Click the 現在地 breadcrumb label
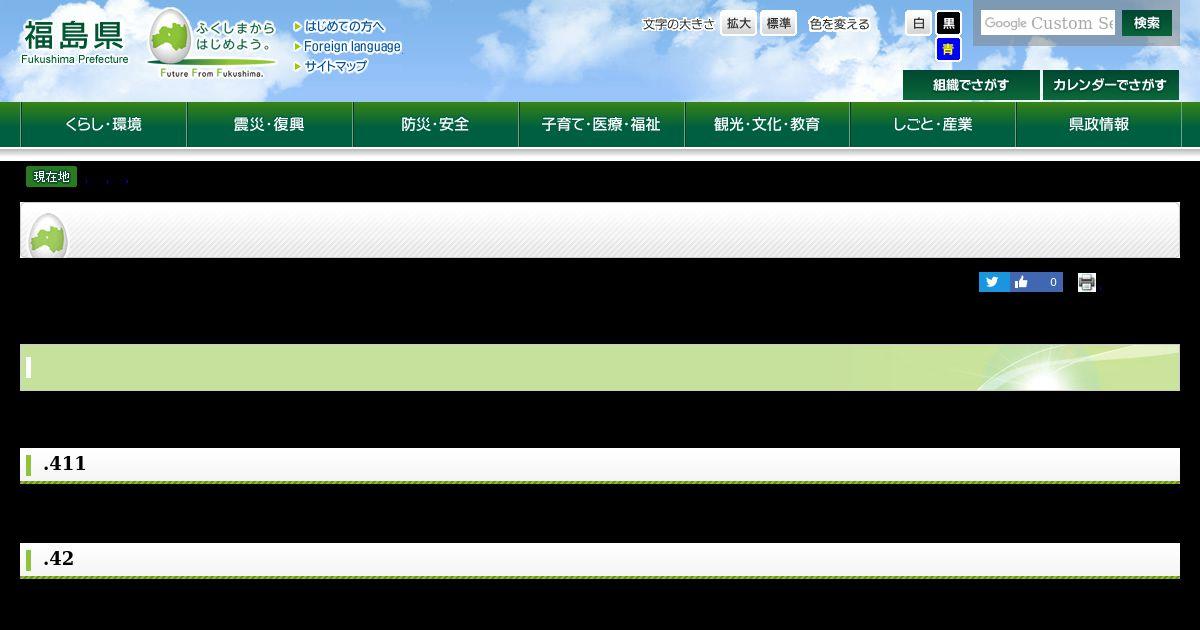This screenshot has height=630, width=1200. tap(51, 177)
